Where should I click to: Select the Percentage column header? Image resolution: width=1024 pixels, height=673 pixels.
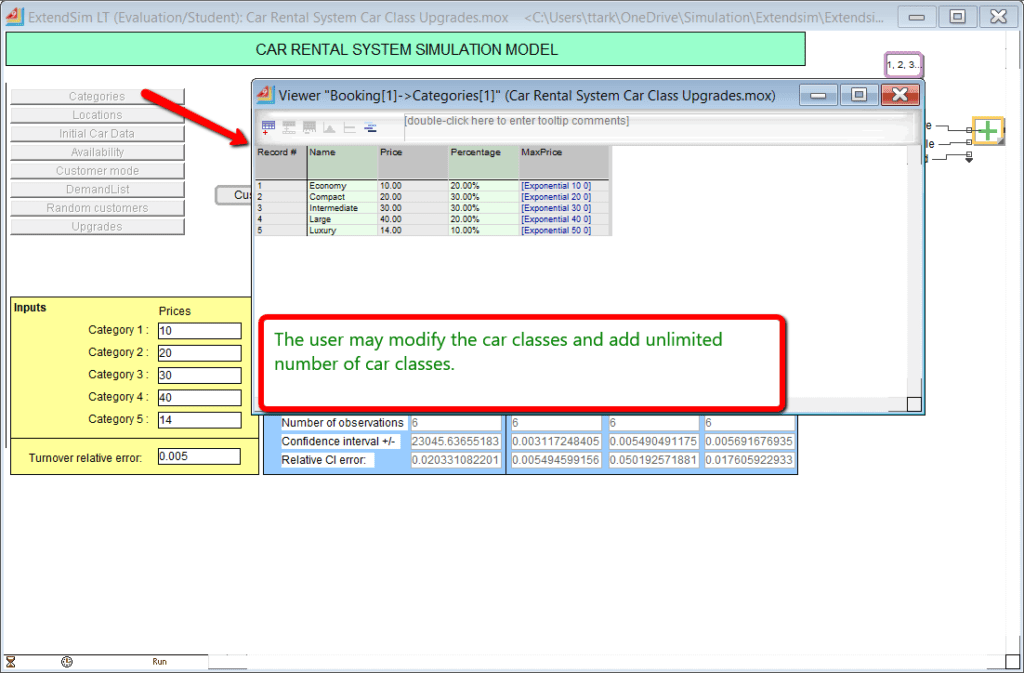(x=483, y=163)
